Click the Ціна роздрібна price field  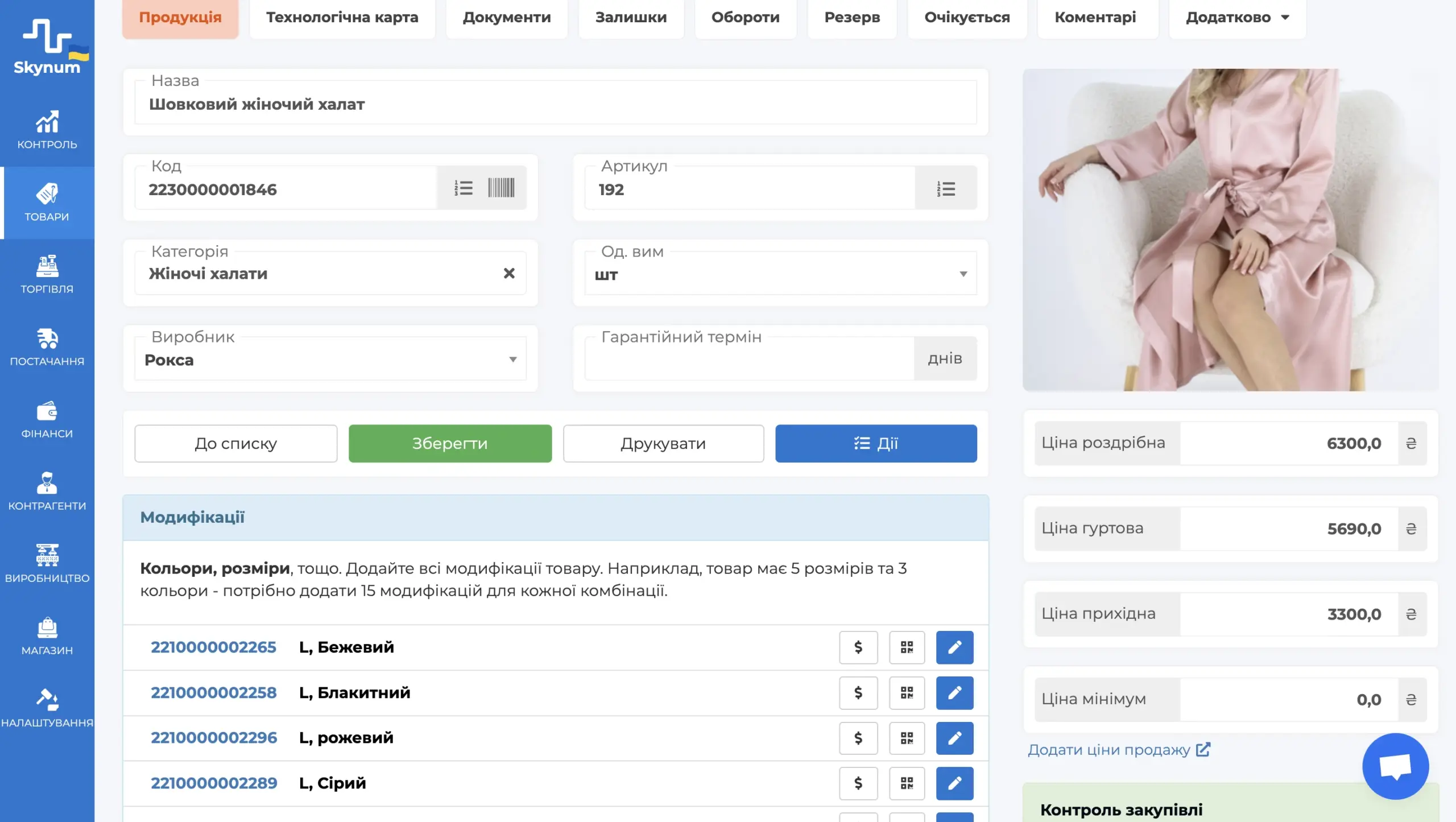1288,443
